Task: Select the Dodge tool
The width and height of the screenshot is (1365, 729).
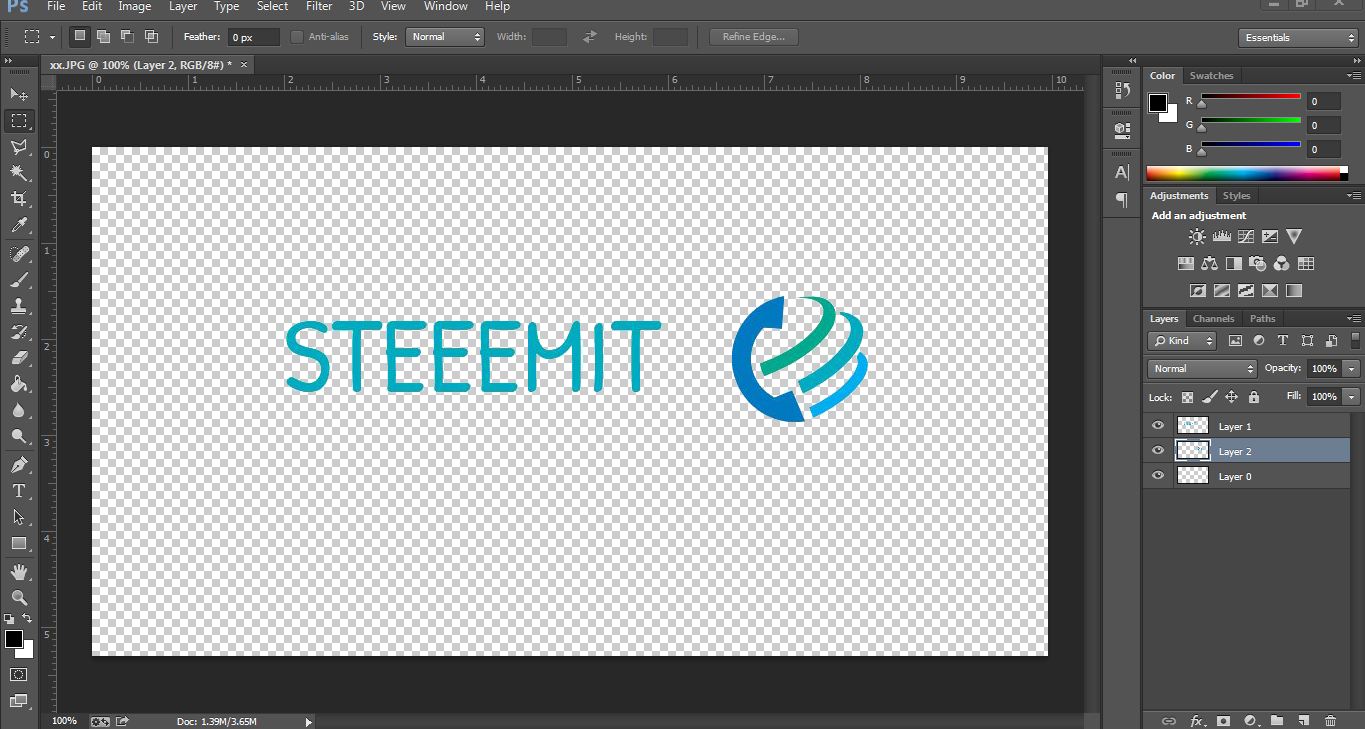Action: coord(18,436)
